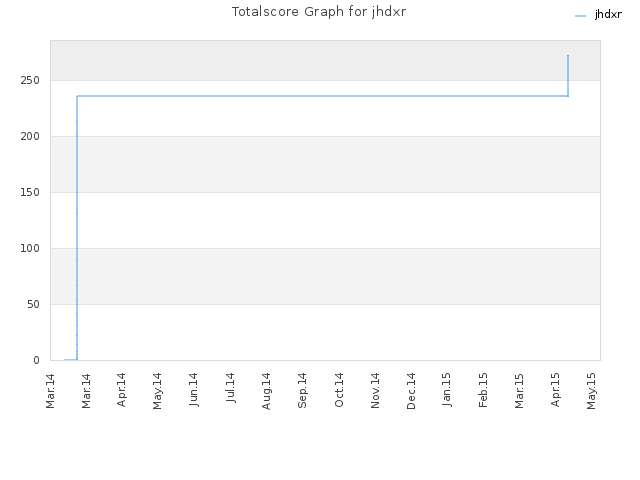640x480 pixels.
Task: Click the blue legend line marker for jhdxr
Action: coord(580,16)
